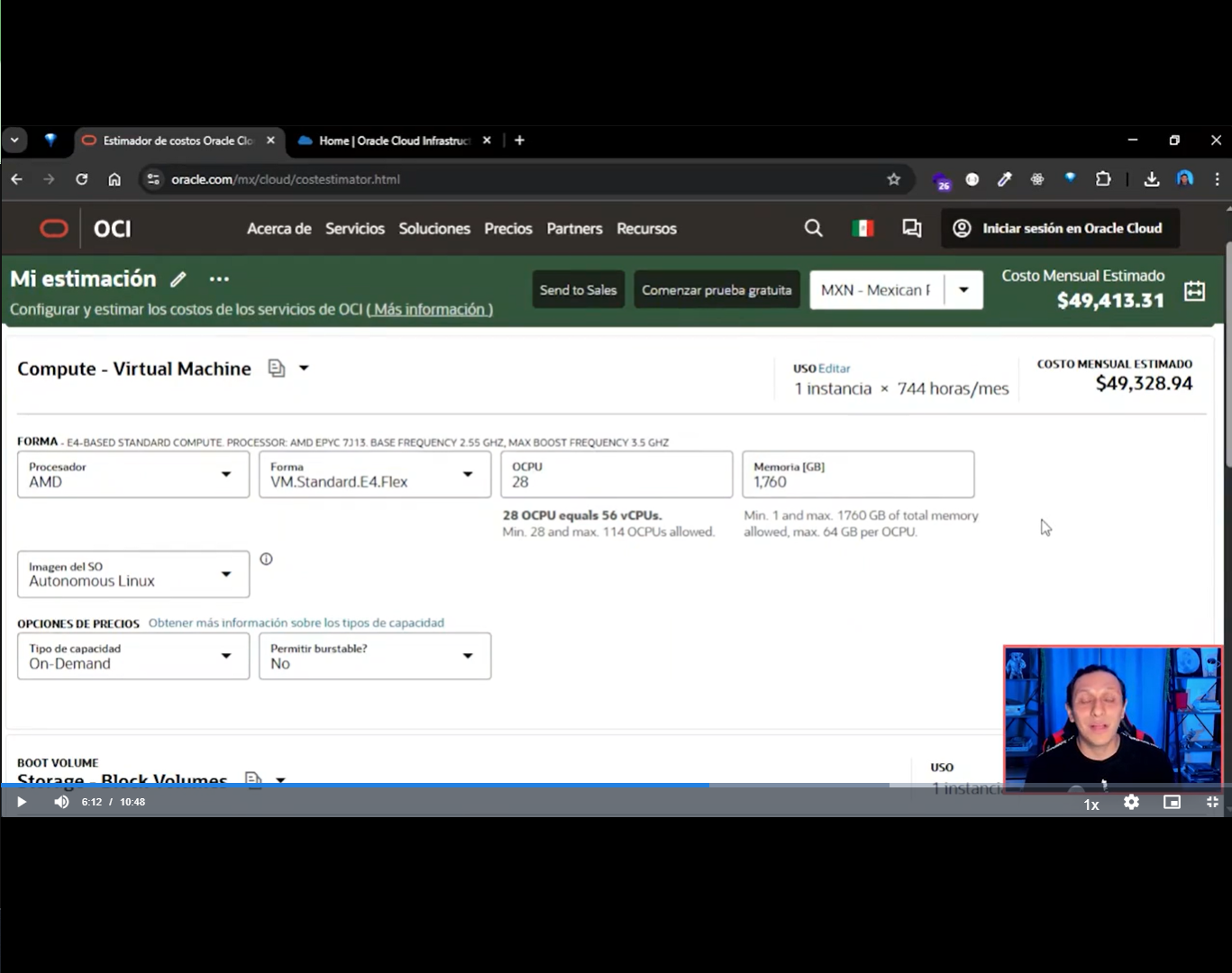This screenshot has height=973, width=1232.
Task: Open the Partners menu
Action: pos(574,229)
